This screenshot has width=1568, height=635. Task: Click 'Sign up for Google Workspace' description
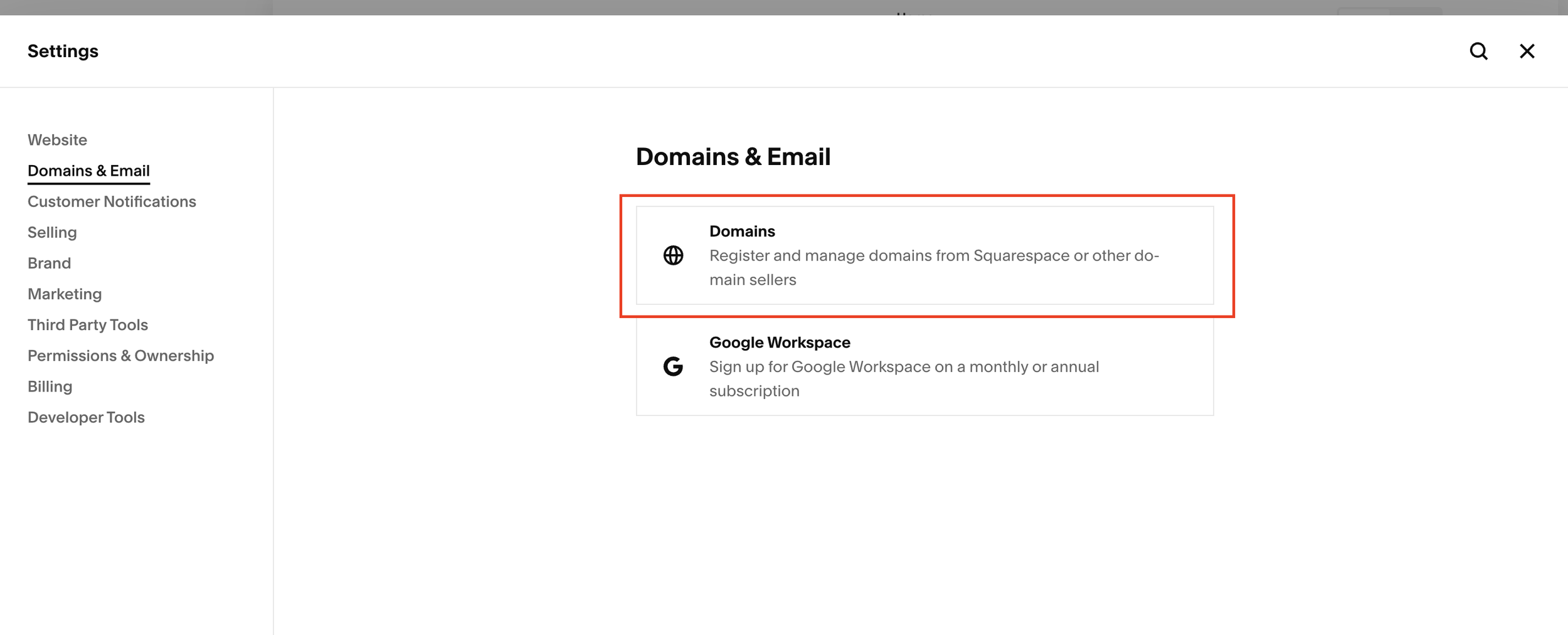(x=904, y=379)
